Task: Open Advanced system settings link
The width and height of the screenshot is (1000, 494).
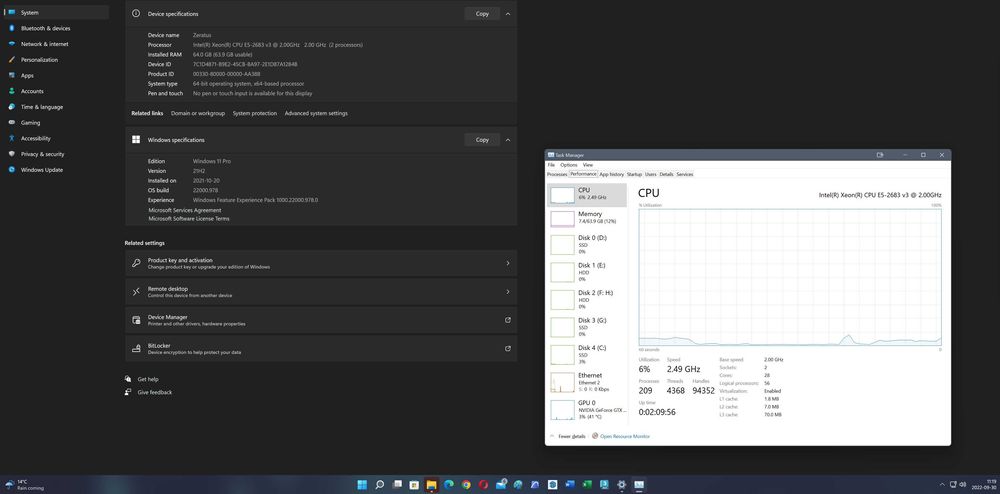Action: tap(316, 113)
